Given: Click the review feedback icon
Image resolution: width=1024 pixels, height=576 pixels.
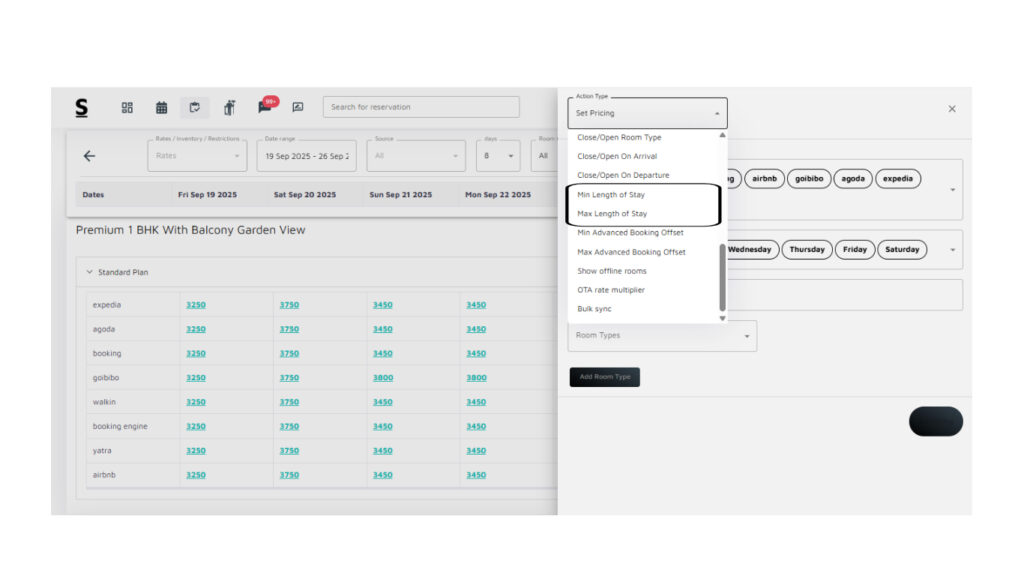Looking at the screenshot, I should point(298,107).
